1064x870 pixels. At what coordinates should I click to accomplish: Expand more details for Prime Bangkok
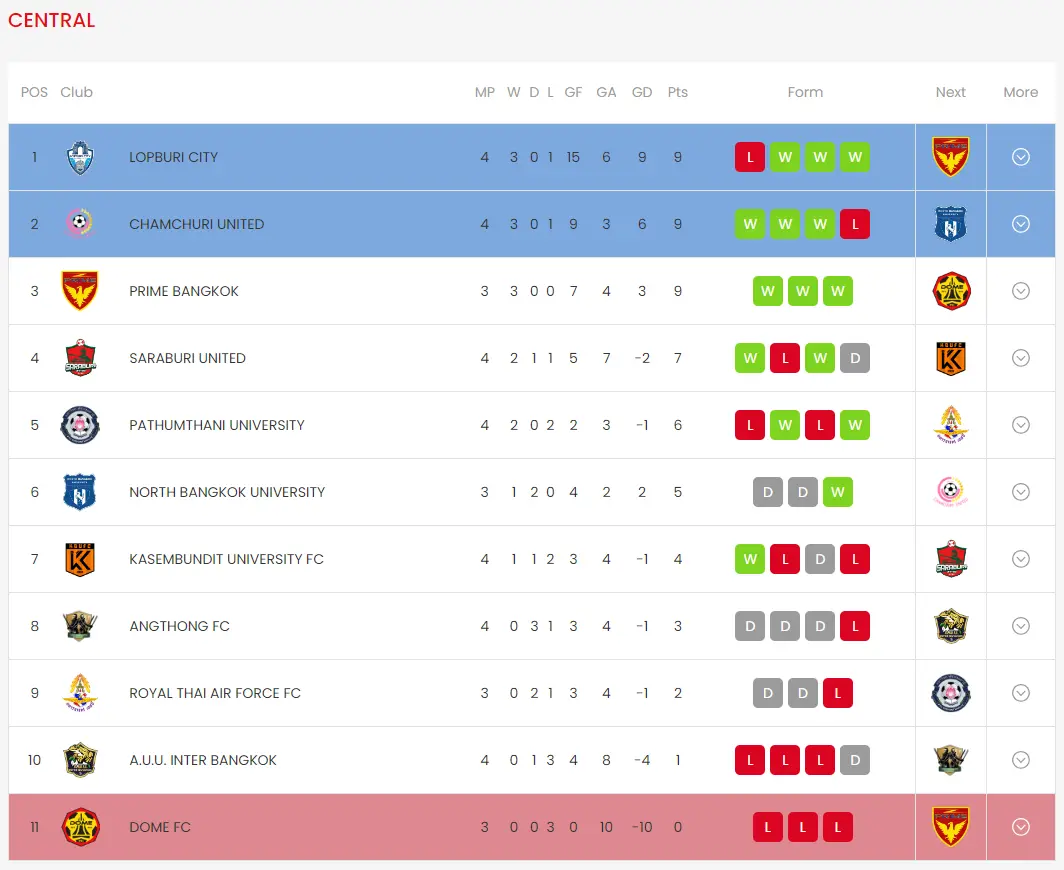pyautogui.click(x=1020, y=291)
